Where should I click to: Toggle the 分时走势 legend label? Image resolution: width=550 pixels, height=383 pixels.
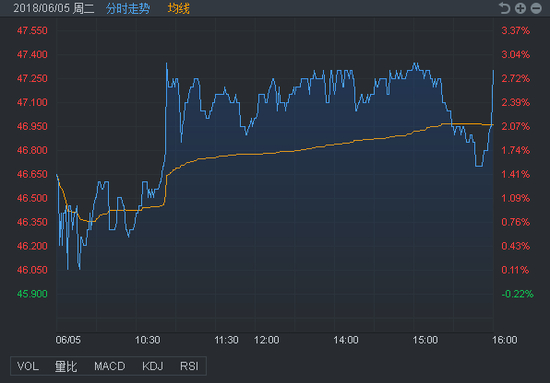pyautogui.click(x=128, y=8)
